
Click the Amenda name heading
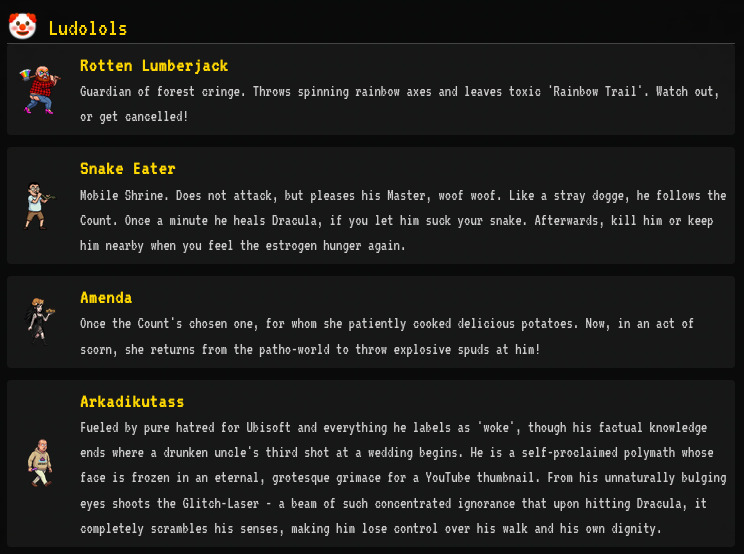coord(106,298)
